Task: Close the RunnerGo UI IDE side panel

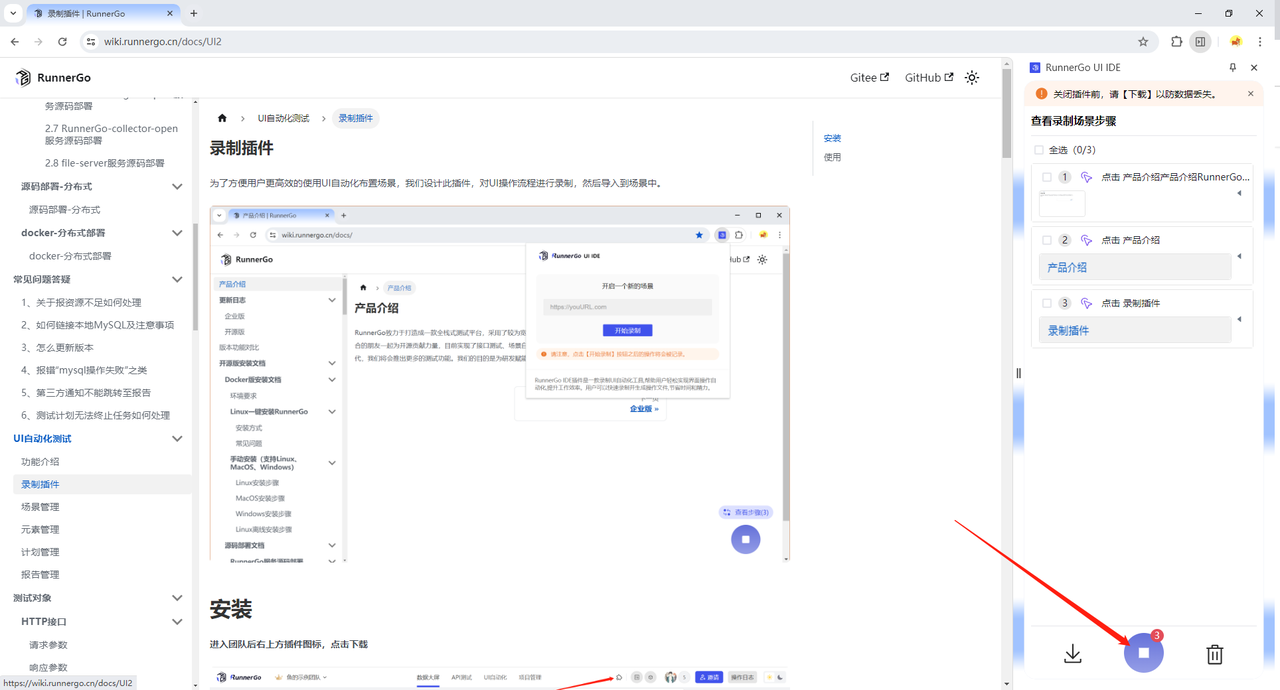Action: 1254,68
